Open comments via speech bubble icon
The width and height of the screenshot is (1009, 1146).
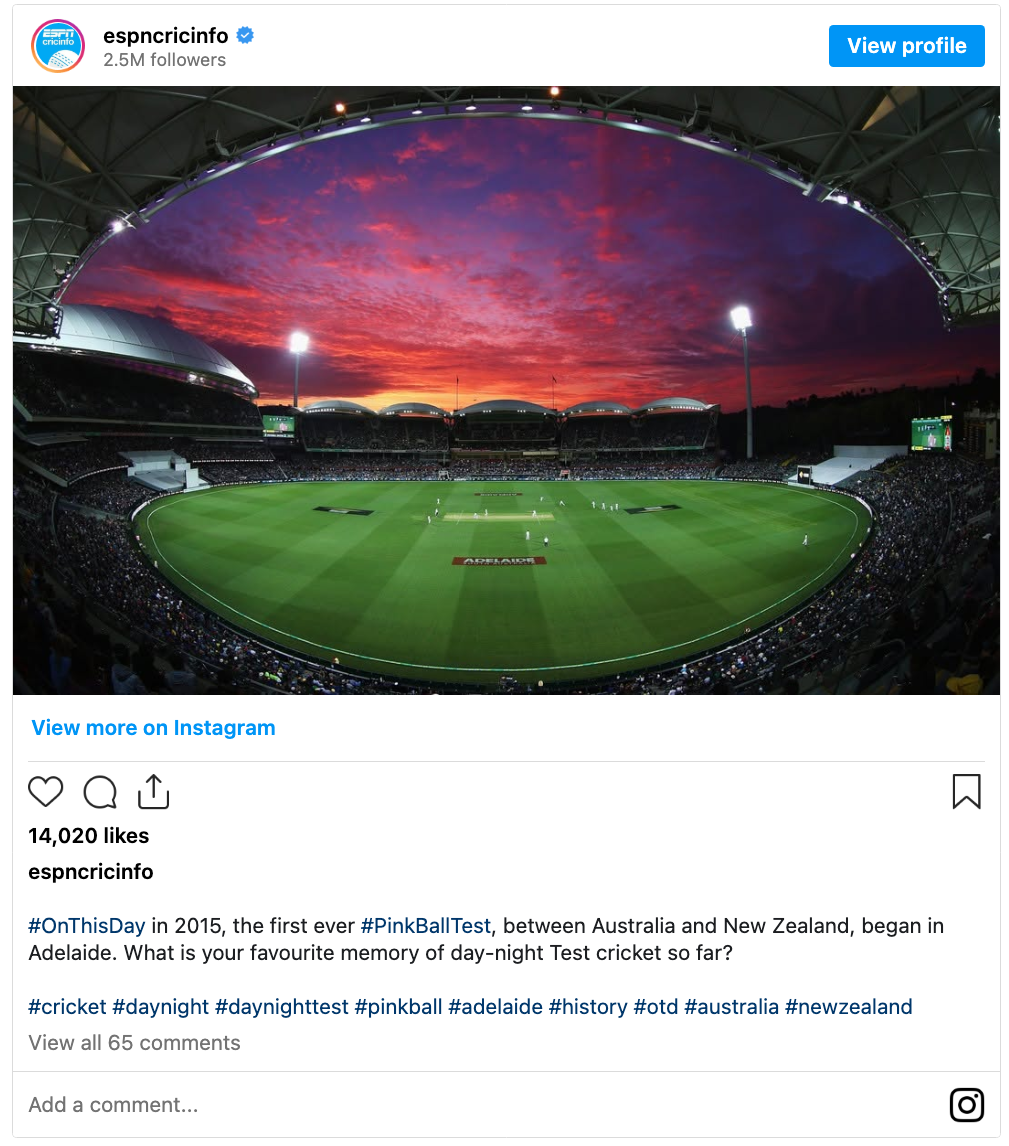pos(100,792)
